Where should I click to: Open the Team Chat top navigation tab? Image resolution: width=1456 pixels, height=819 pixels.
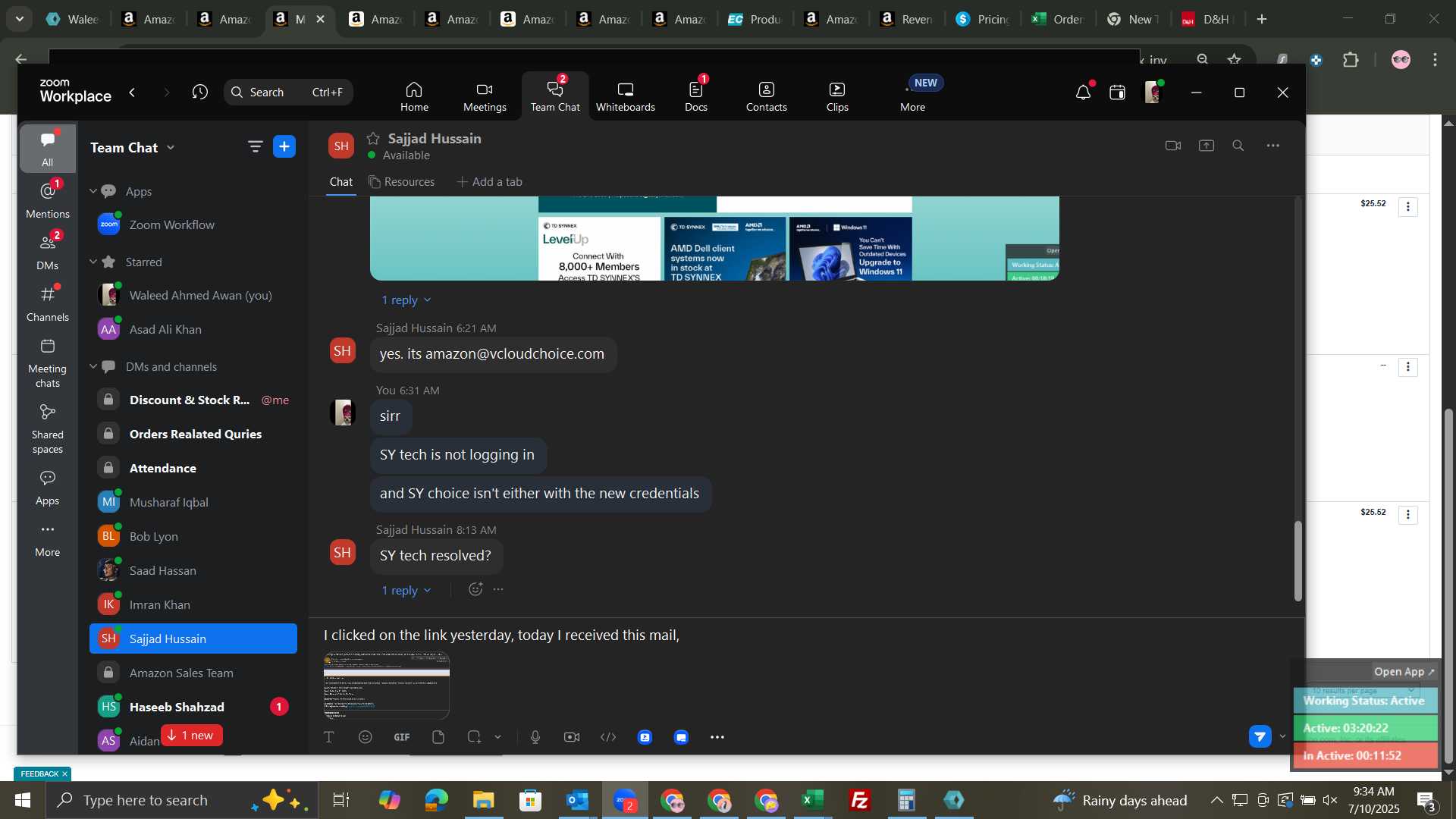point(555,96)
